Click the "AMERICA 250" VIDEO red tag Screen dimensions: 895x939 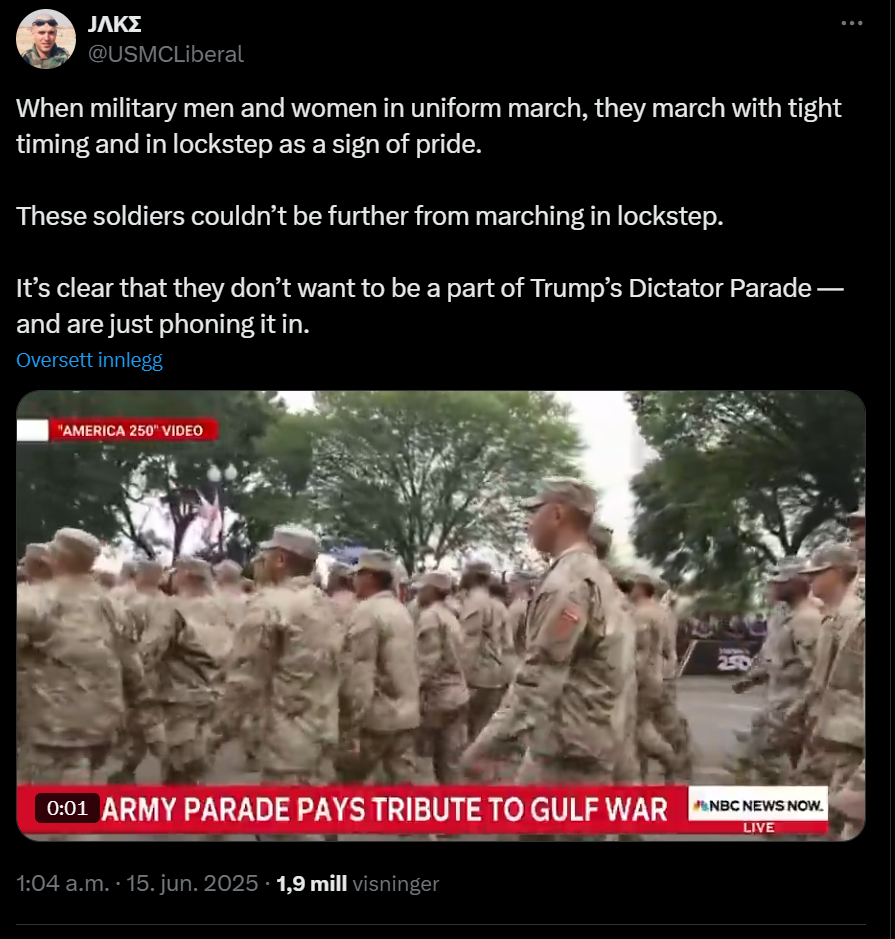tap(134, 430)
